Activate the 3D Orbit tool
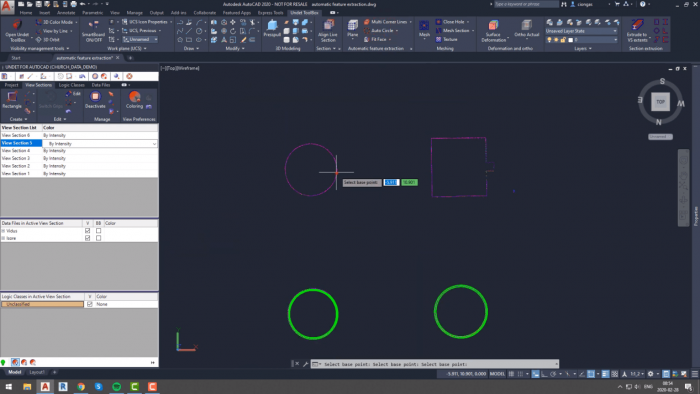This screenshot has width=700, height=394. coord(48,40)
